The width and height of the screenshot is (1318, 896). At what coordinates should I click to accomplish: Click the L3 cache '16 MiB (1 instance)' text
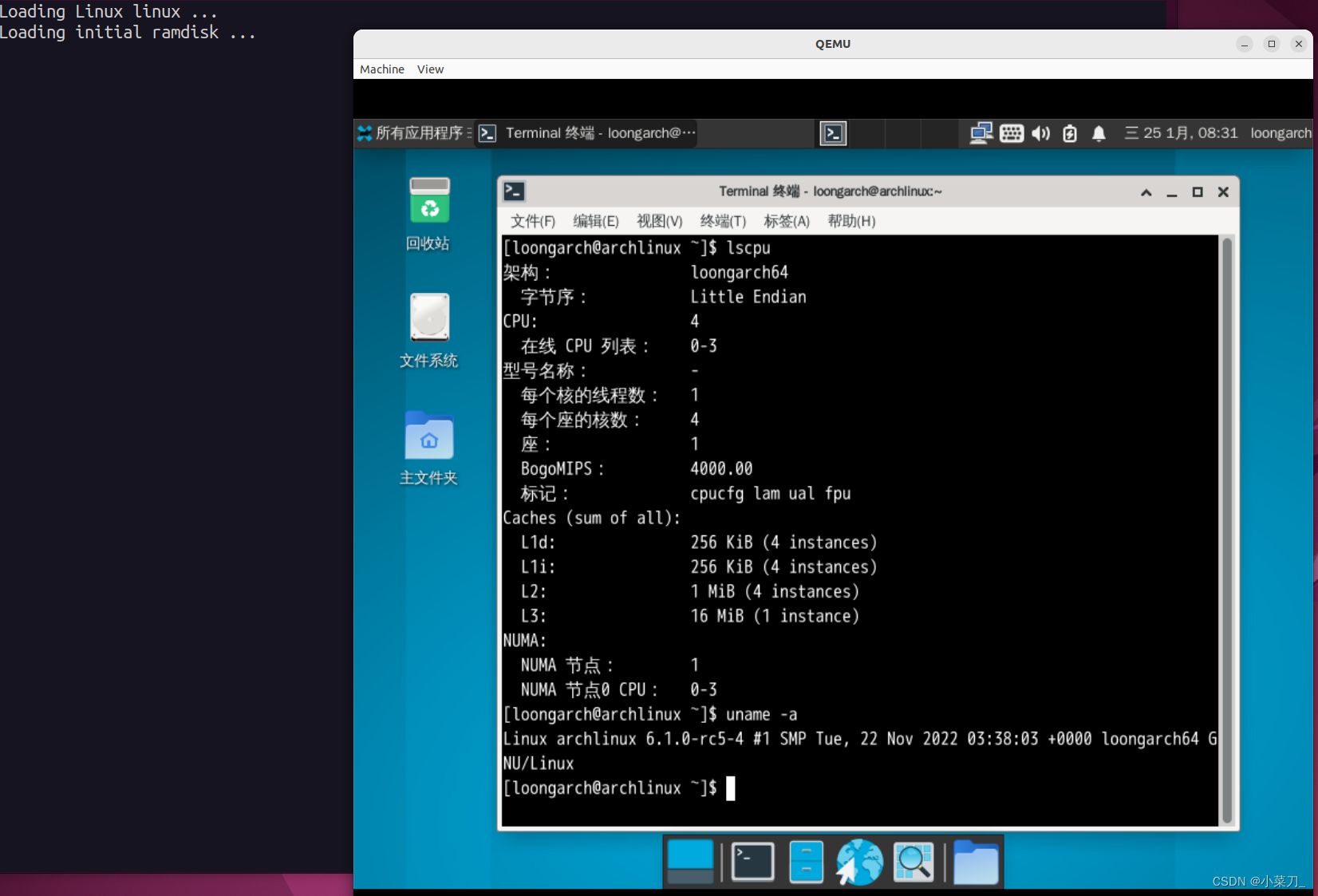[x=775, y=616]
